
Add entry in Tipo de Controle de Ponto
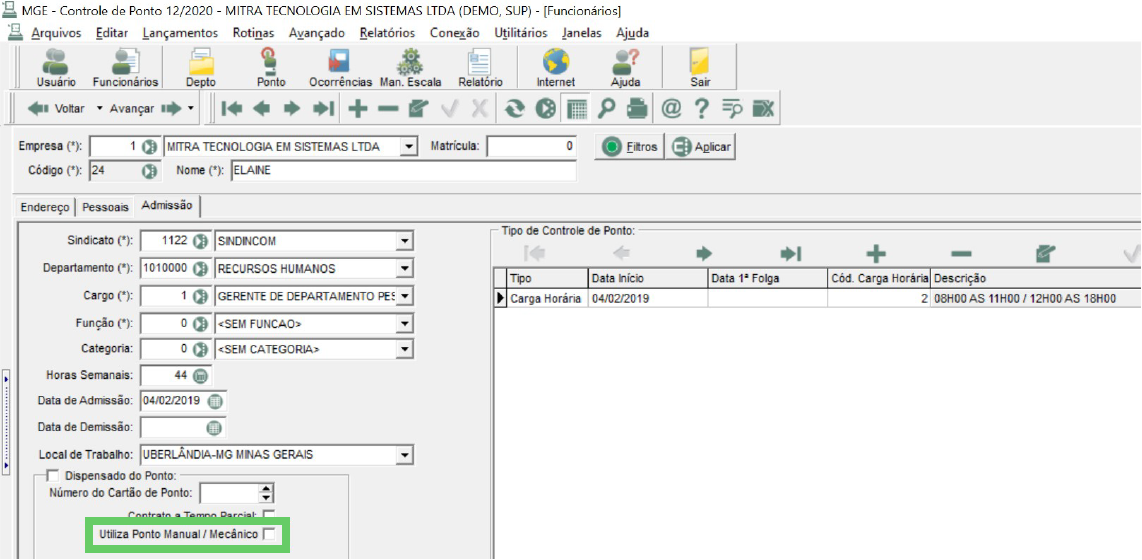[x=875, y=253]
